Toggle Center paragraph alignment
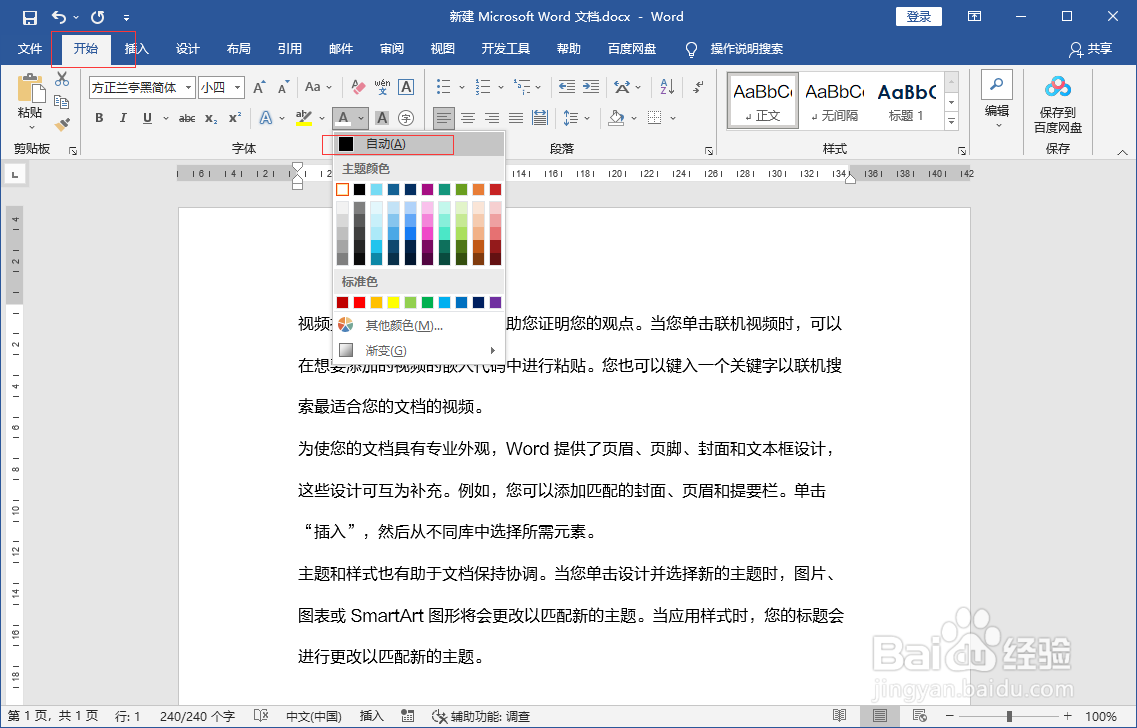Viewport: 1137px width, 728px height. coord(468,117)
